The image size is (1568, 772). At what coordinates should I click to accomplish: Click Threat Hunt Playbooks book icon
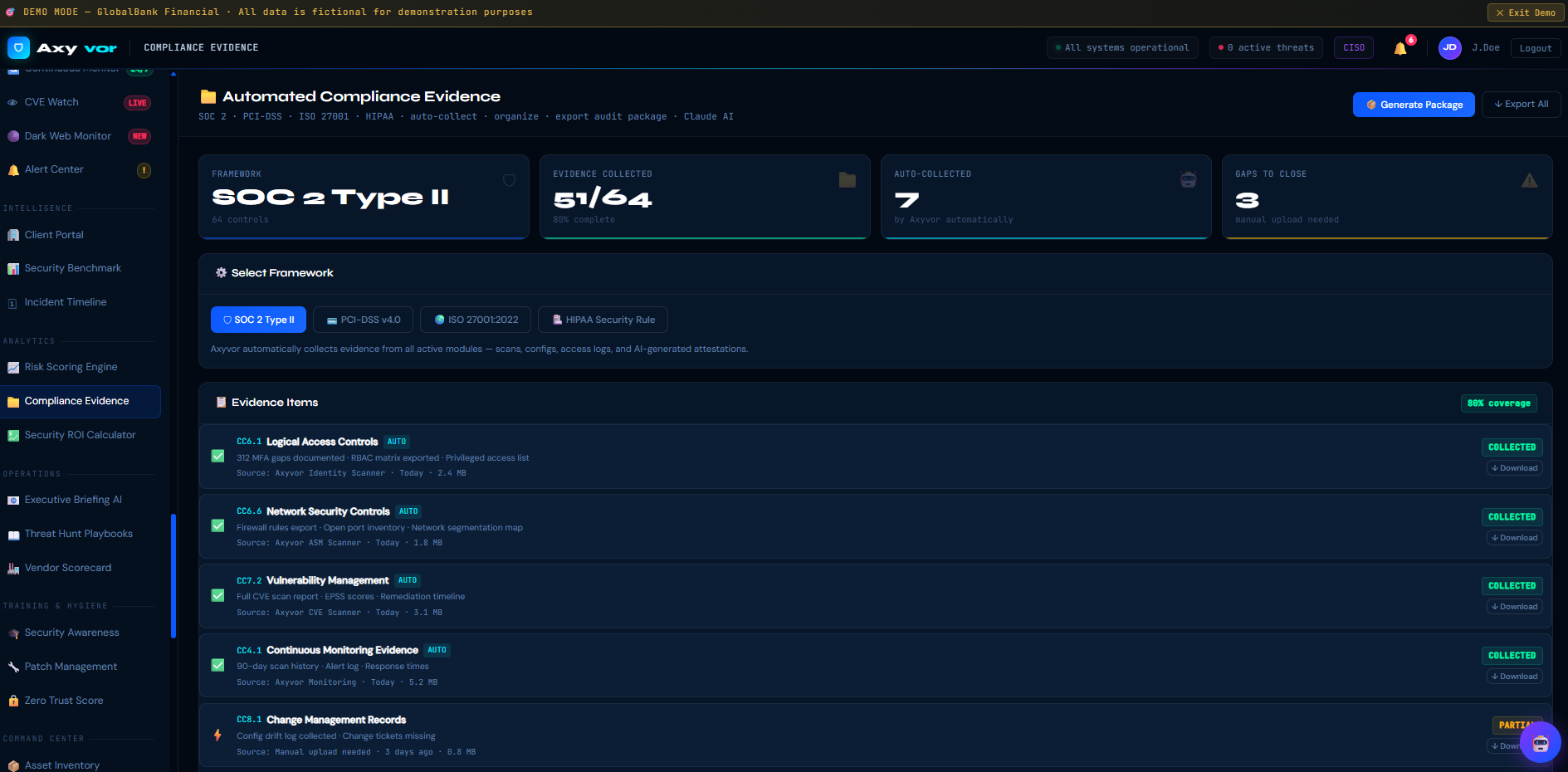coord(13,535)
